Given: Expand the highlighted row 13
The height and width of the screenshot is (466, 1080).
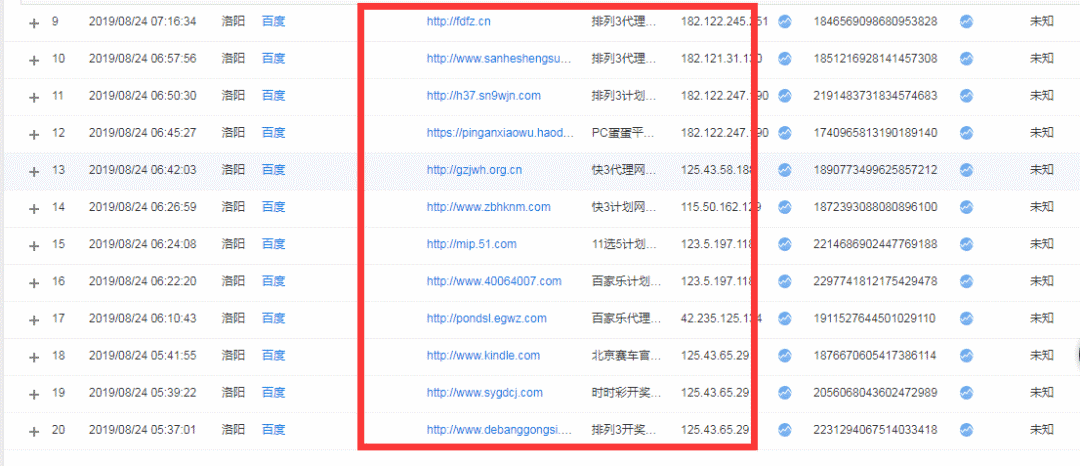Looking at the screenshot, I should 34,172.
